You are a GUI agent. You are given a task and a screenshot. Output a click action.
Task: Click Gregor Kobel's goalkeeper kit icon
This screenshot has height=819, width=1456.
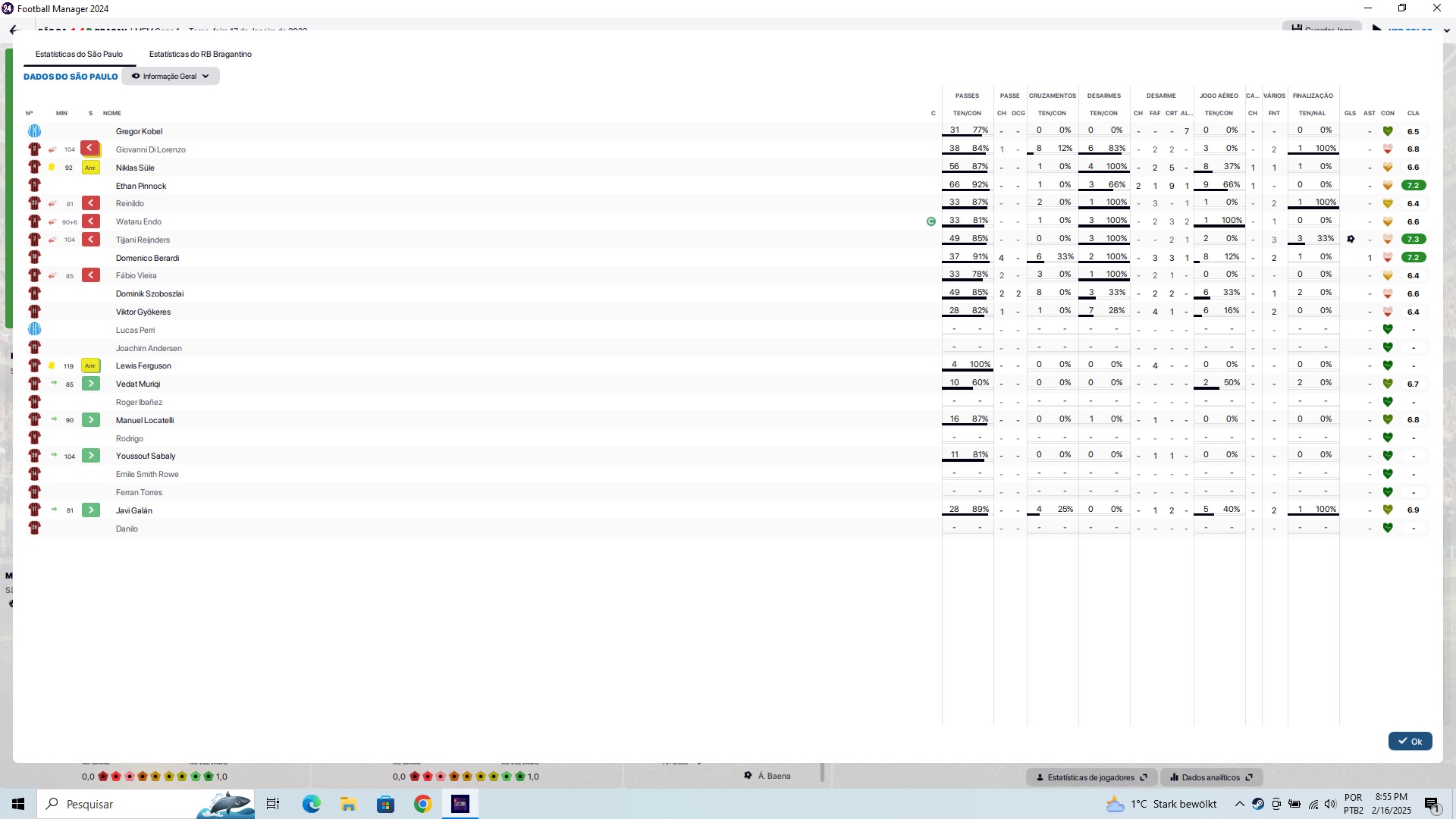click(x=34, y=131)
